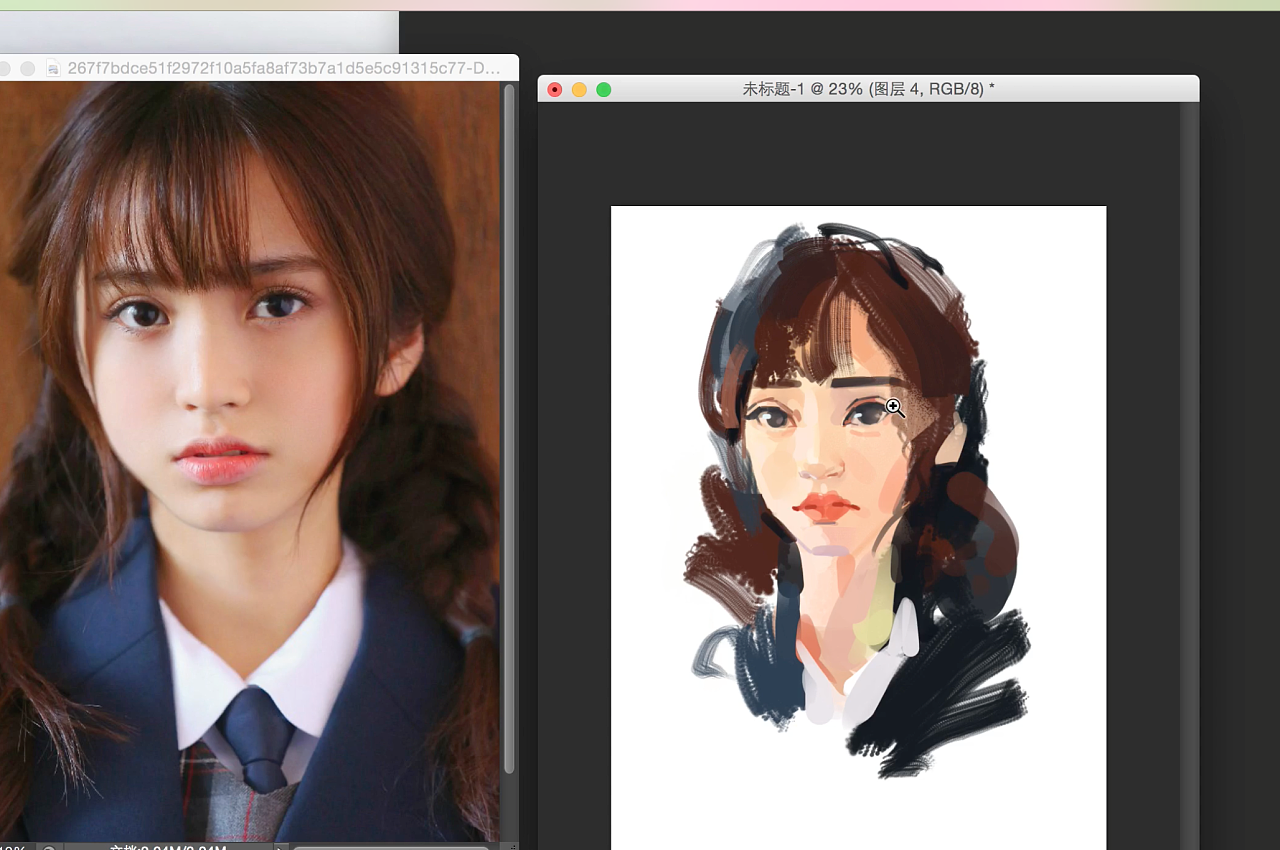Zoom in on the painted portrait's red lips

(x=826, y=506)
